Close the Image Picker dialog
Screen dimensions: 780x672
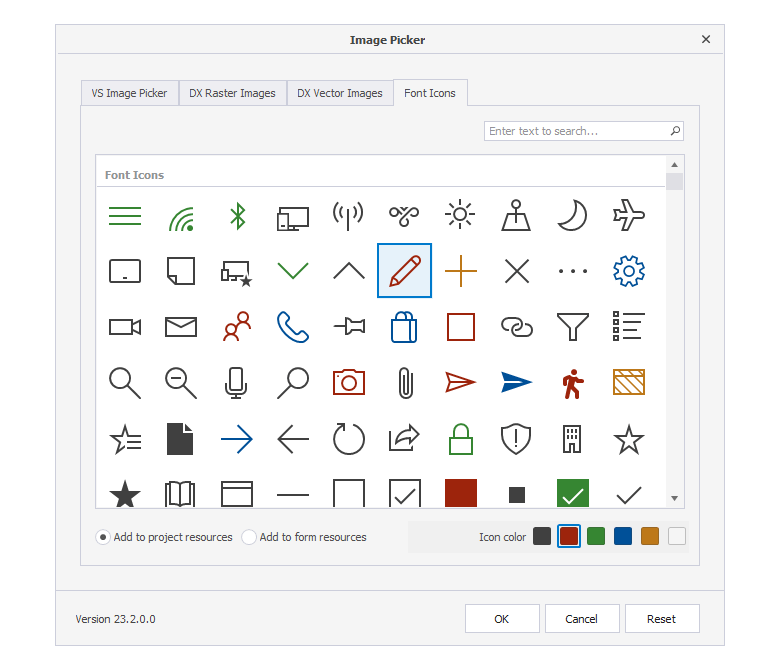click(706, 39)
